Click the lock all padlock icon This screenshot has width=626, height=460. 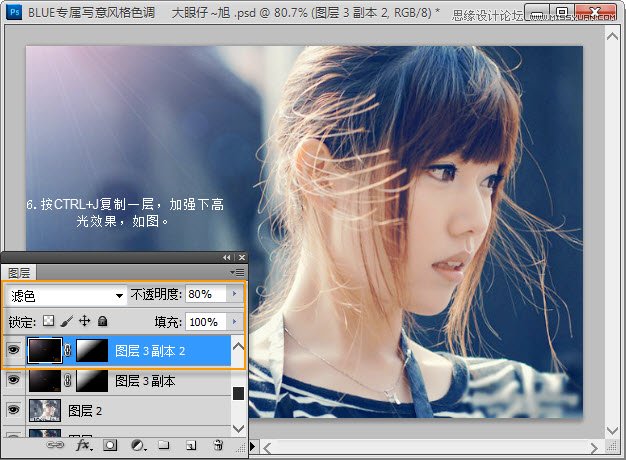pyautogui.click(x=102, y=322)
